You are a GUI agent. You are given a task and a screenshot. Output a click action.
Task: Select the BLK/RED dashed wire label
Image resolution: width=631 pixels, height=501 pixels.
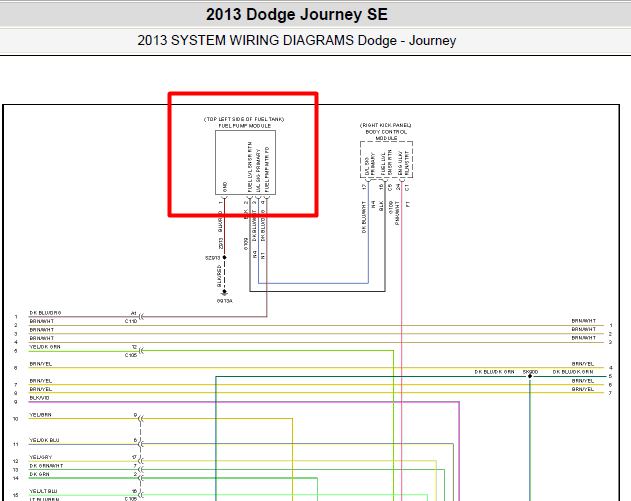[219, 276]
